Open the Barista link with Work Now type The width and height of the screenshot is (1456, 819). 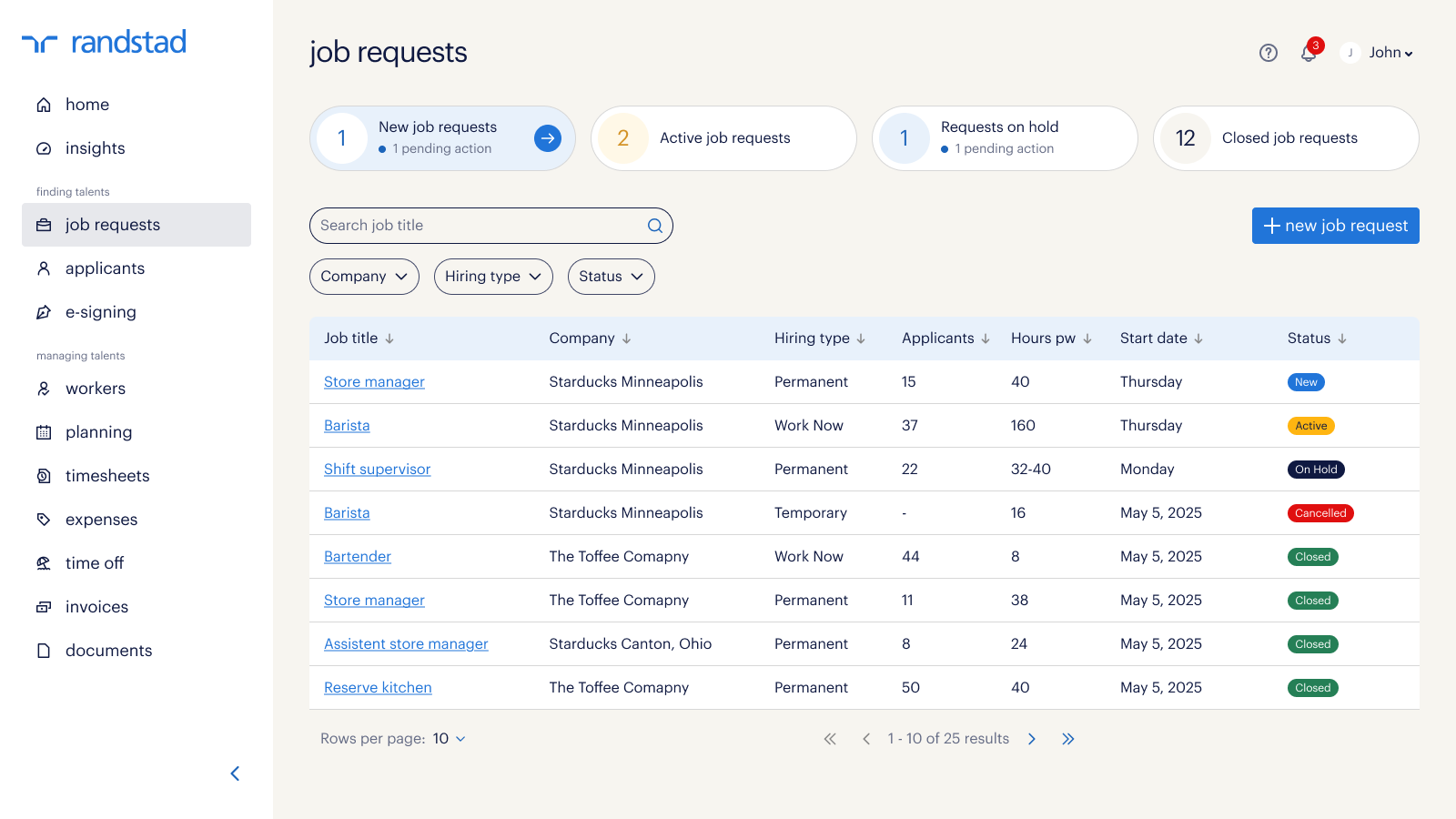347,426
